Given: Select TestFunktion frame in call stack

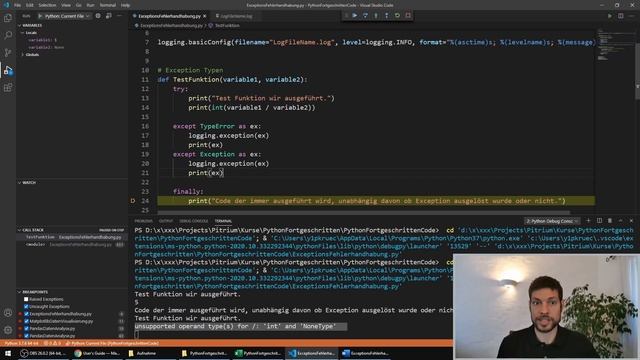Looking at the screenshot, I should (x=72, y=237).
